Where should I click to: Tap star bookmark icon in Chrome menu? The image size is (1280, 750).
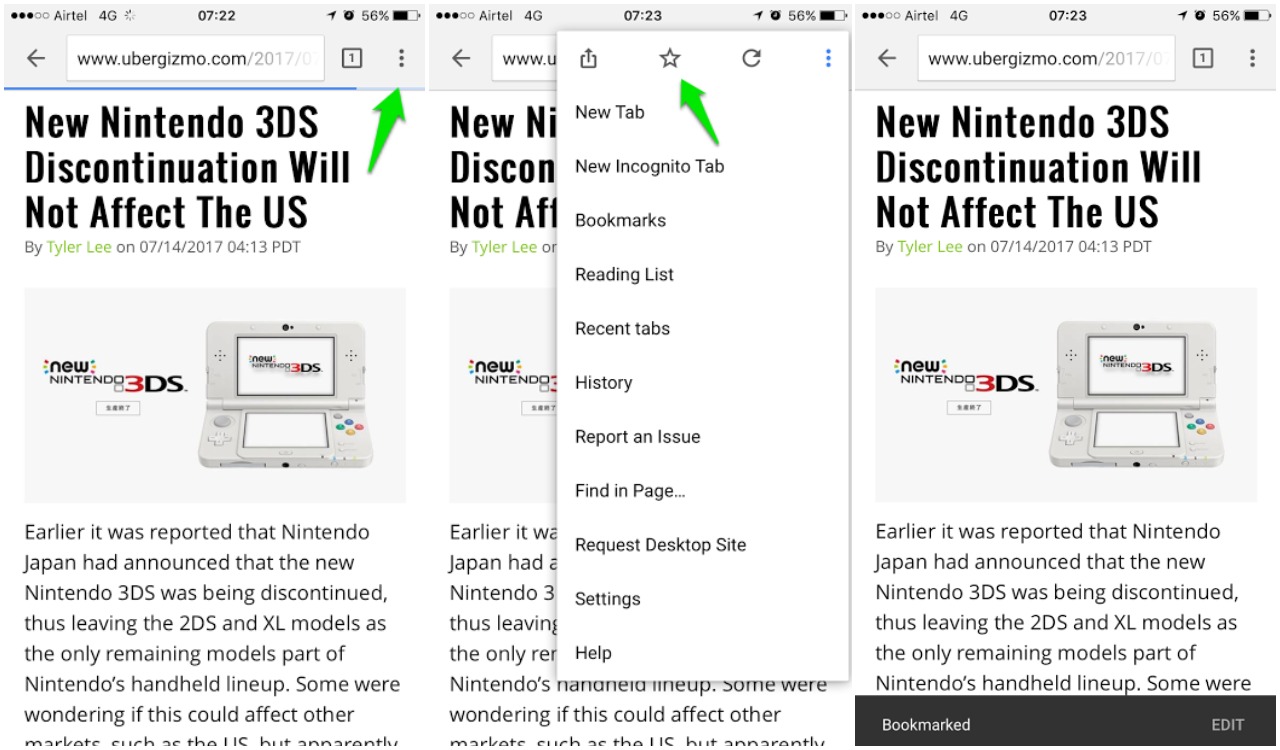tap(669, 59)
